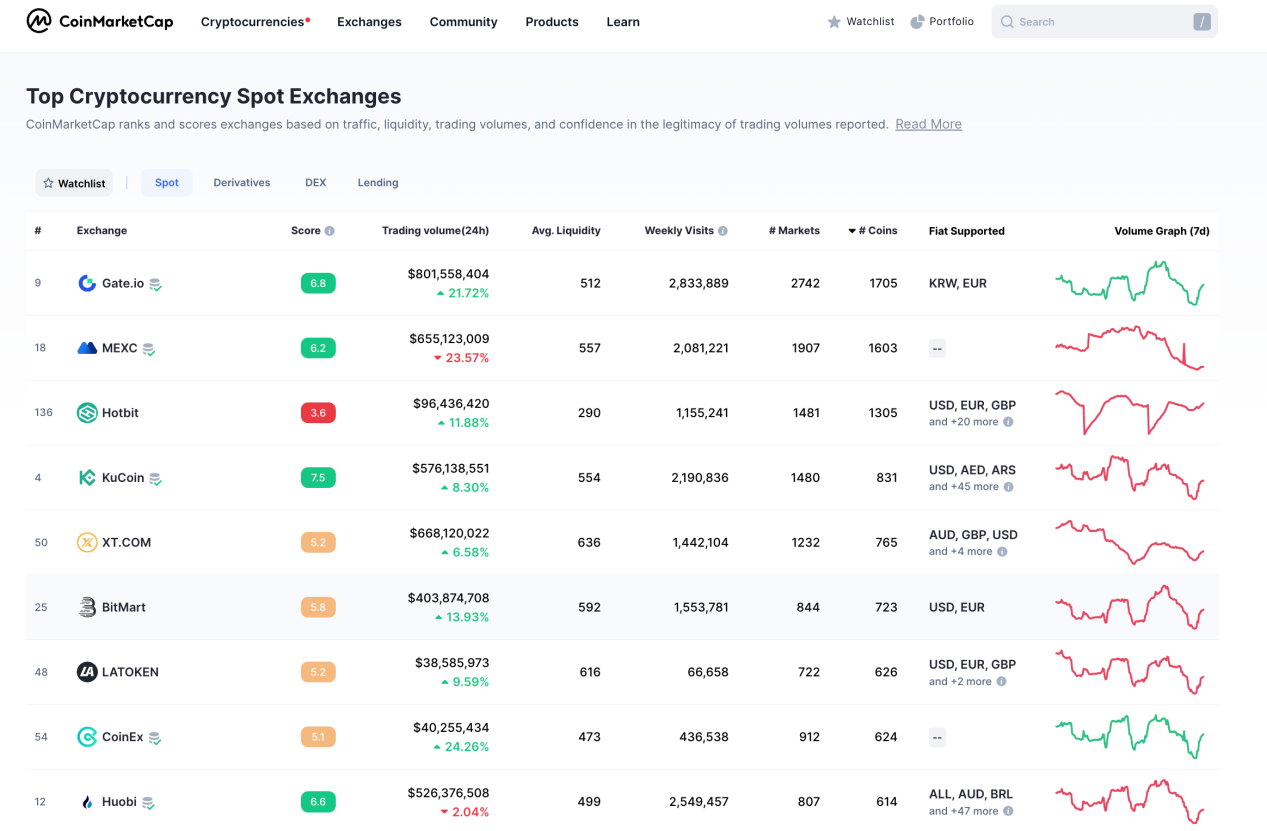Click the CoinMarketCap logo
This screenshot has width=1267, height=831.
pos(99,21)
